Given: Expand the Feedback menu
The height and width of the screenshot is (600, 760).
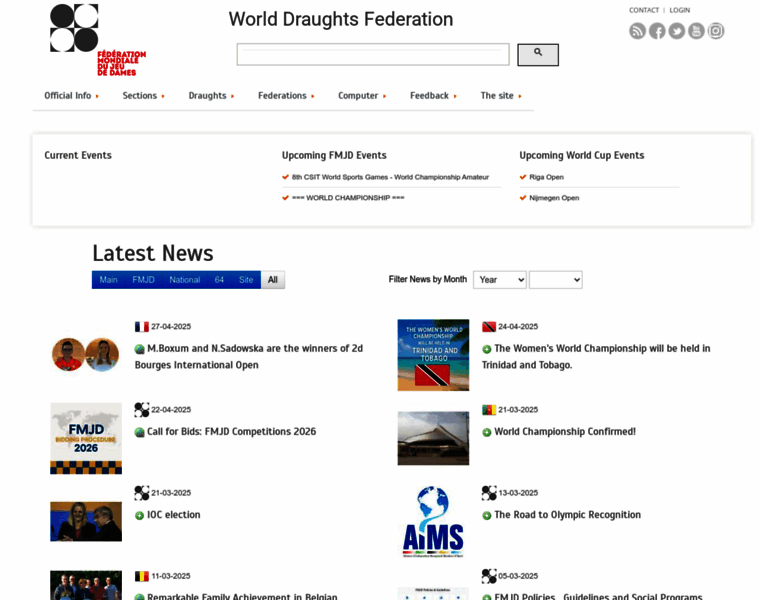Looking at the screenshot, I should coord(433,96).
